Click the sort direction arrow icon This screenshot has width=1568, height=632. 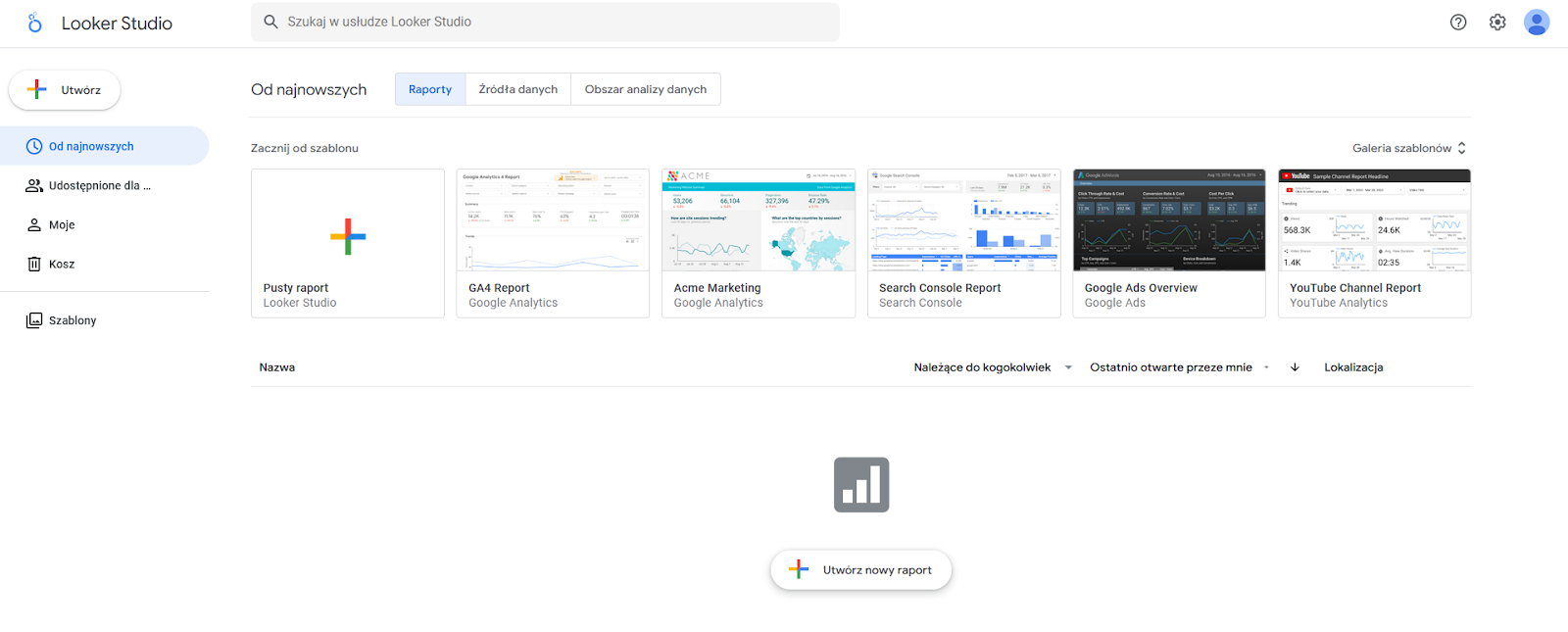point(1295,367)
